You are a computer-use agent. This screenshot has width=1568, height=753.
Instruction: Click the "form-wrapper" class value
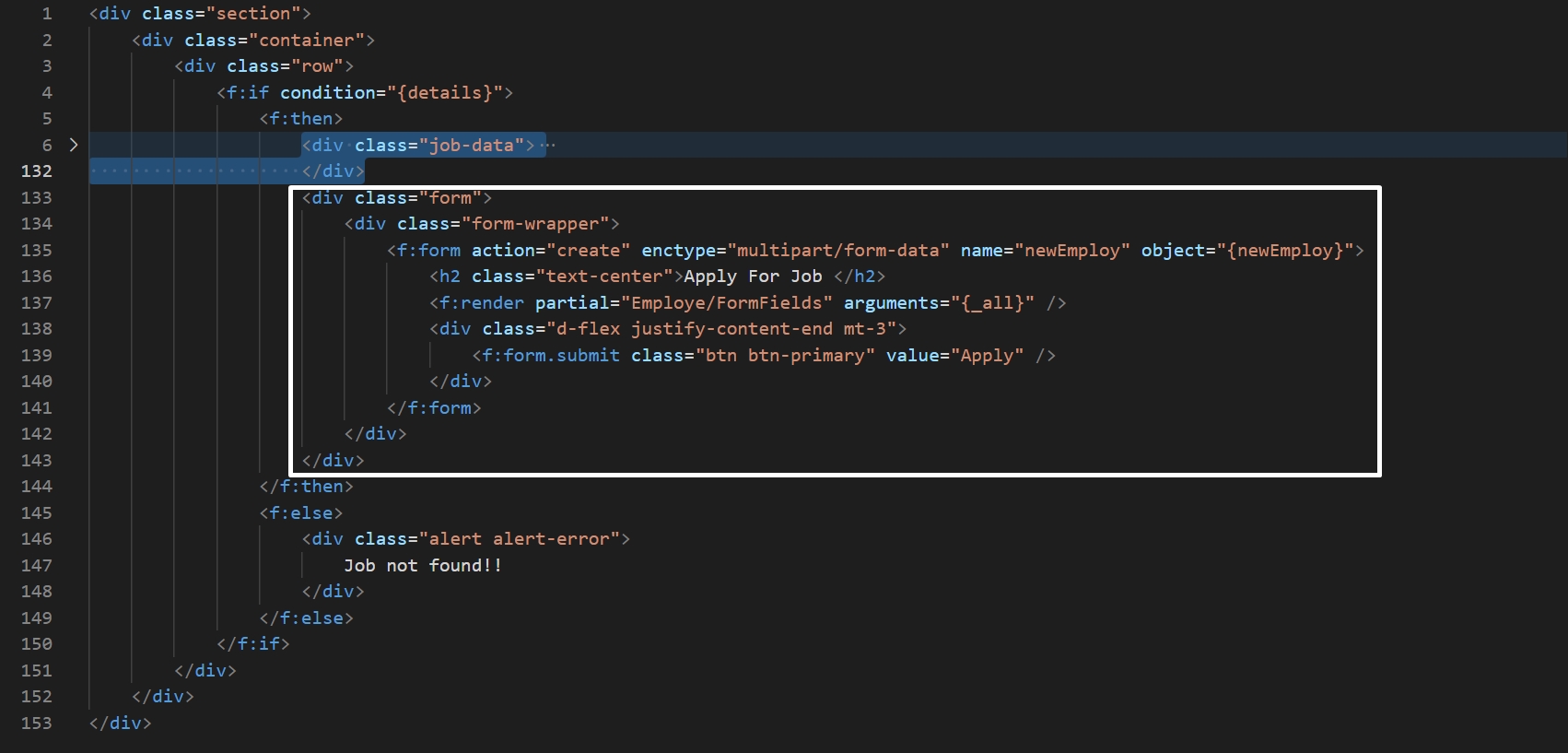(x=535, y=224)
